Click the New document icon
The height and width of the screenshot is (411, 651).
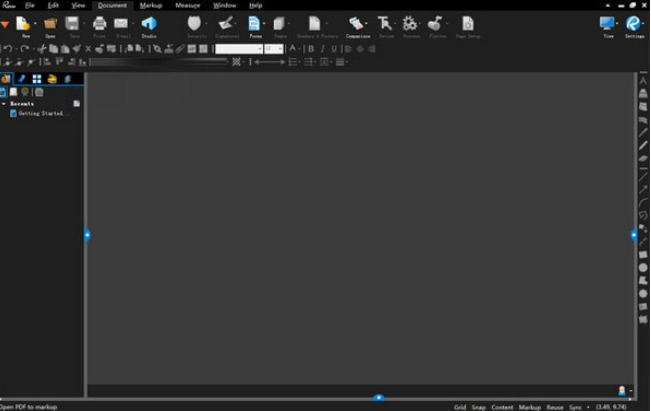[24, 24]
